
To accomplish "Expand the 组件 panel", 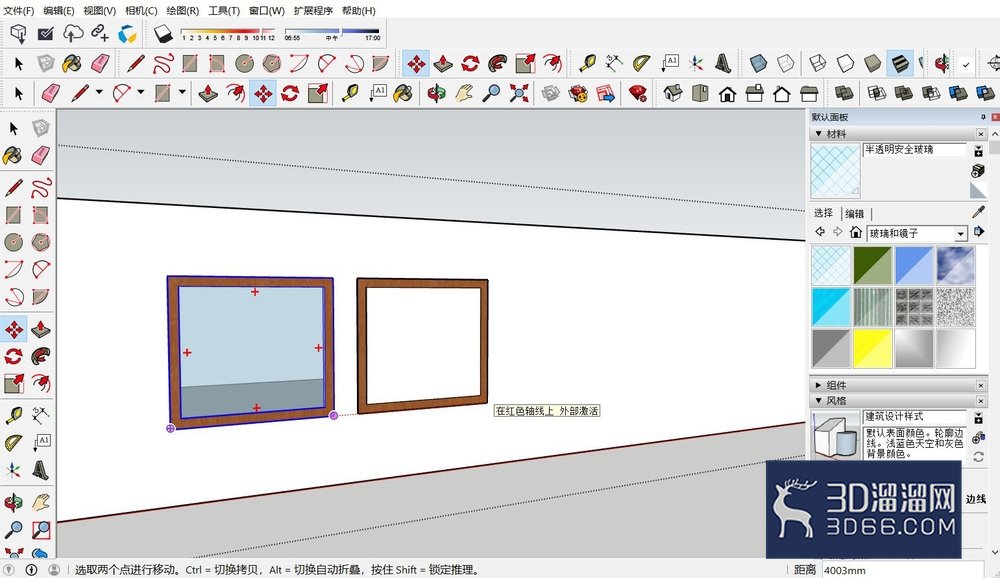I will 818,385.
